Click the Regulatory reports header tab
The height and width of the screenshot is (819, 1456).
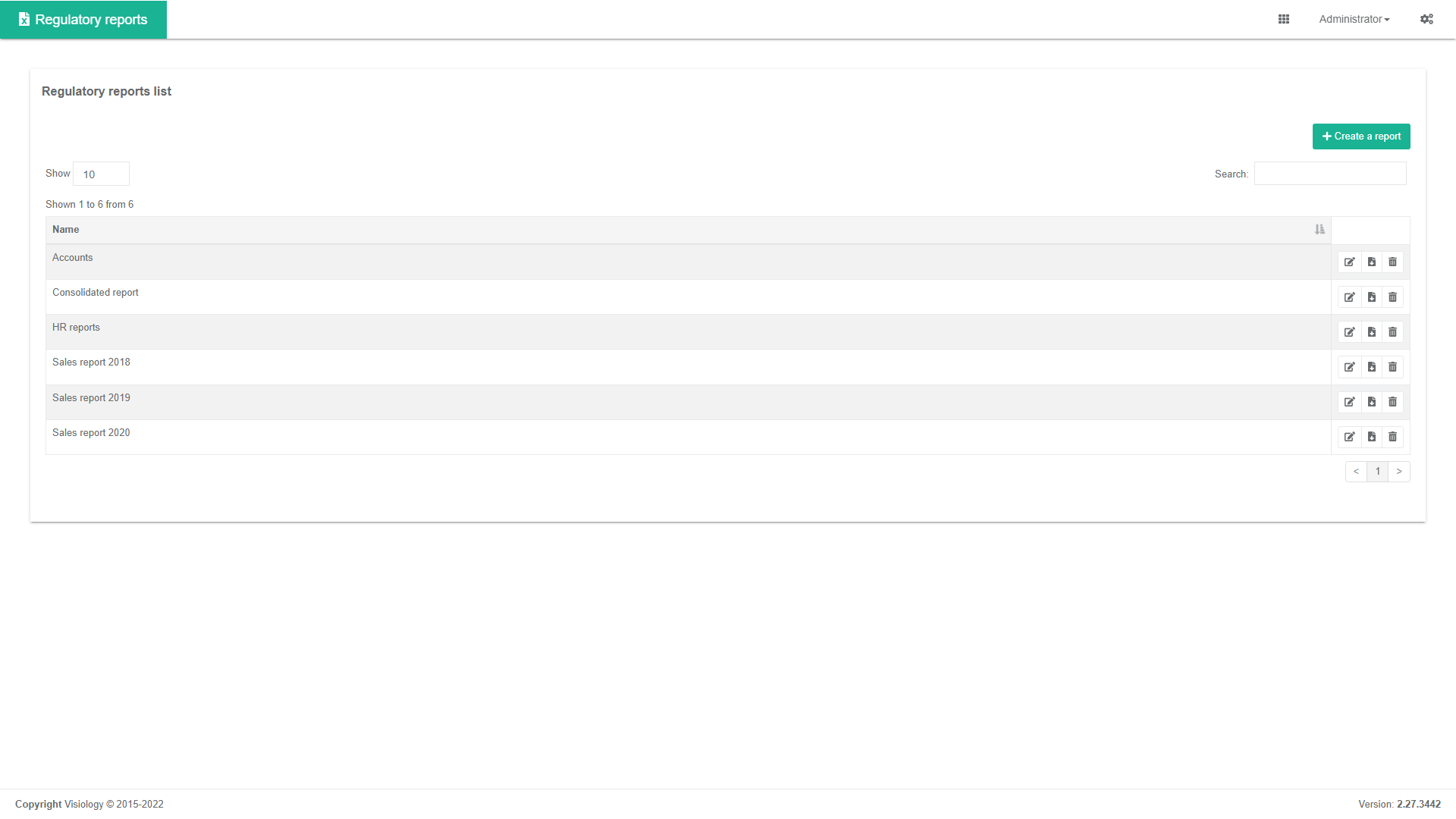point(83,20)
